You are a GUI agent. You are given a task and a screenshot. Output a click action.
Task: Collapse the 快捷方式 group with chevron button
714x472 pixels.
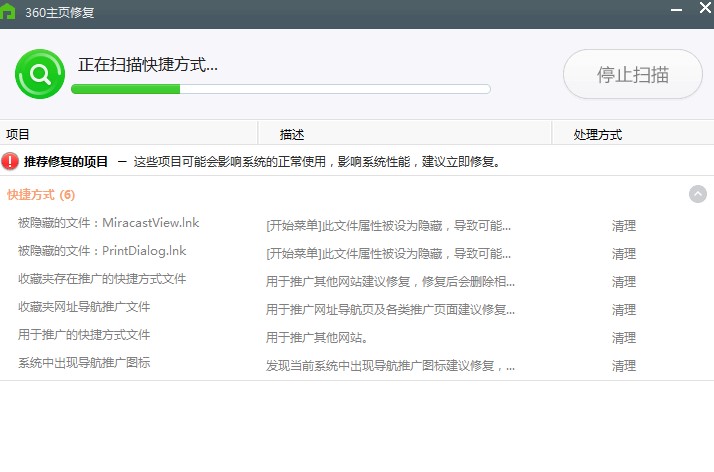point(698,194)
